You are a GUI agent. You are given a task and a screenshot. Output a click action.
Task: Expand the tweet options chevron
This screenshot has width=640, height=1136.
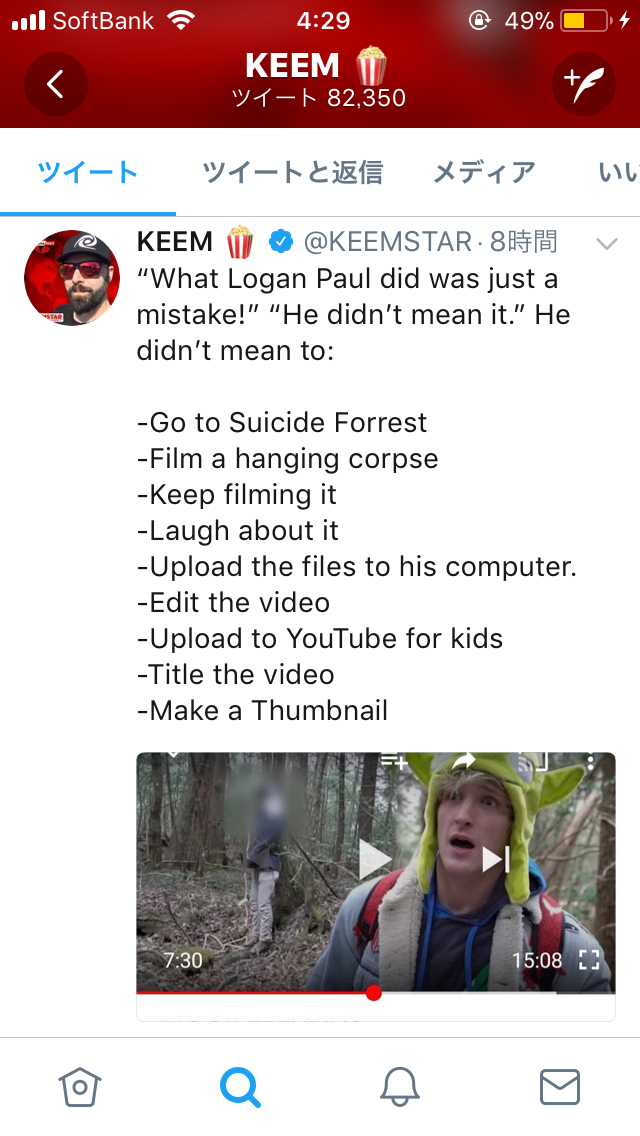click(x=607, y=243)
